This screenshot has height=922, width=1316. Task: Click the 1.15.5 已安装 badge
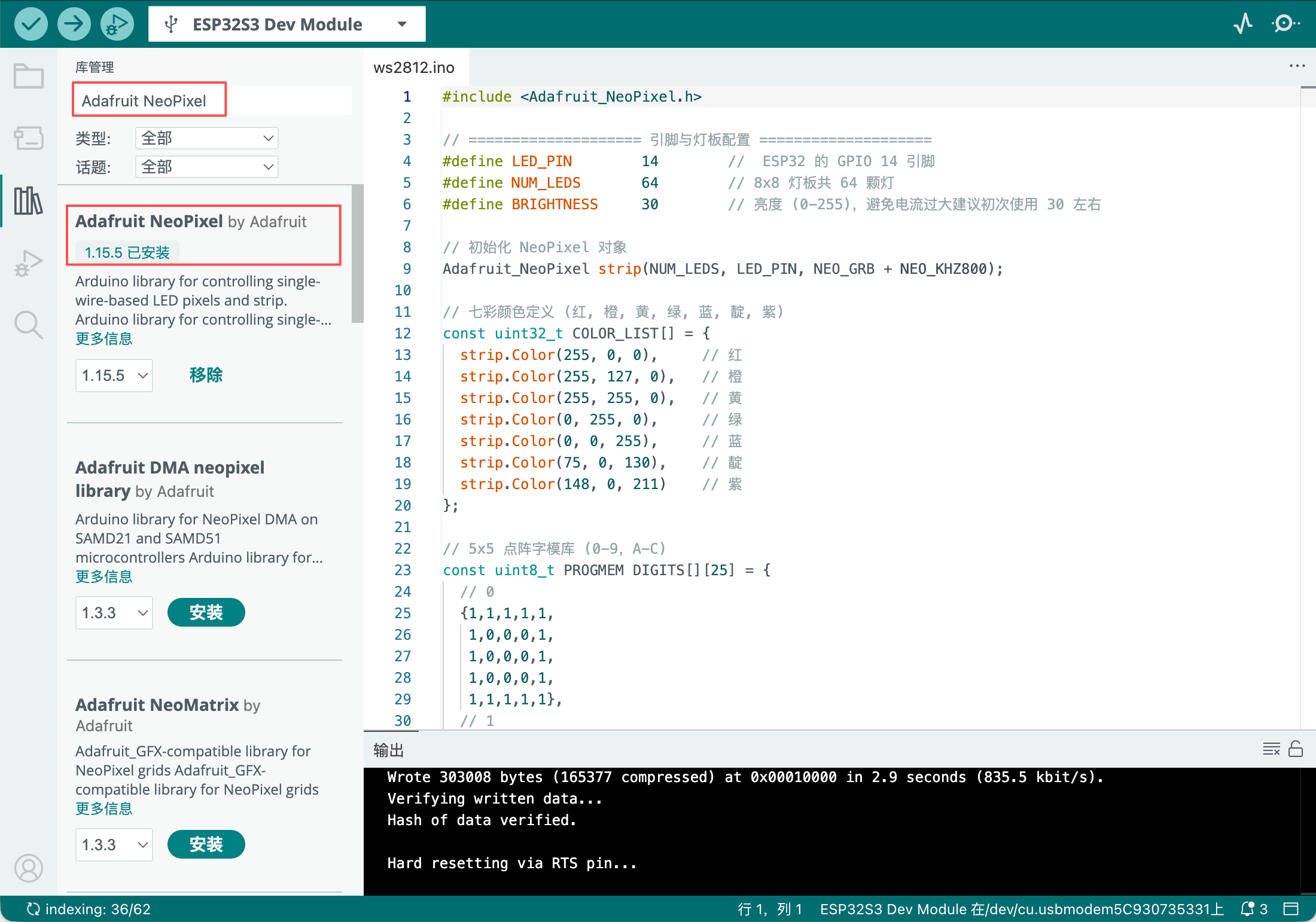point(127,253)
